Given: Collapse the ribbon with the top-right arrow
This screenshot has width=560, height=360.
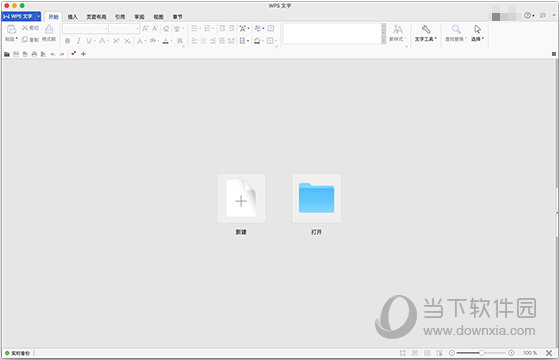Looking at the screenshot, I should tap(554, 15).
